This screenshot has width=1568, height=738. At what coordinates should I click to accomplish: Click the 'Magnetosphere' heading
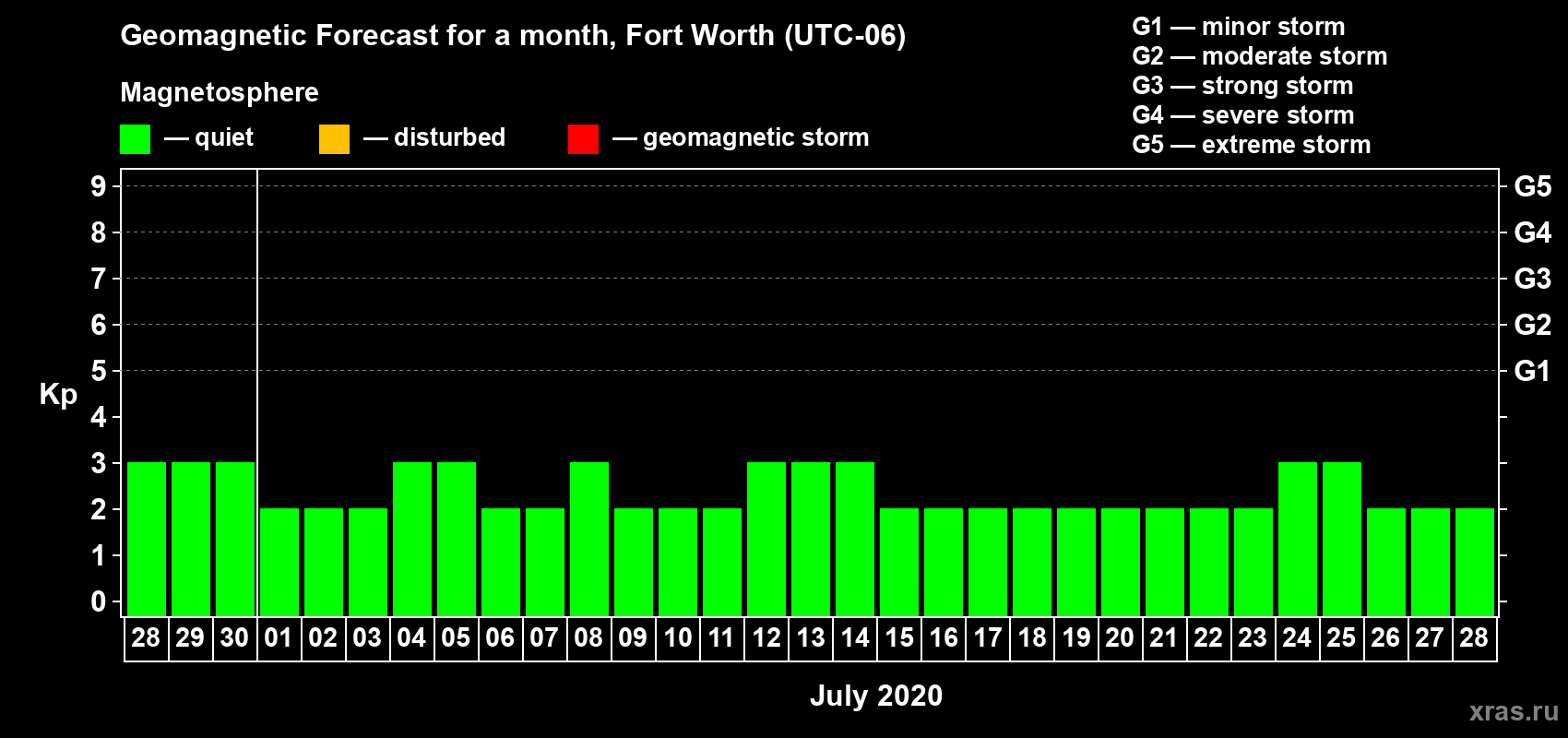point(220,92)
